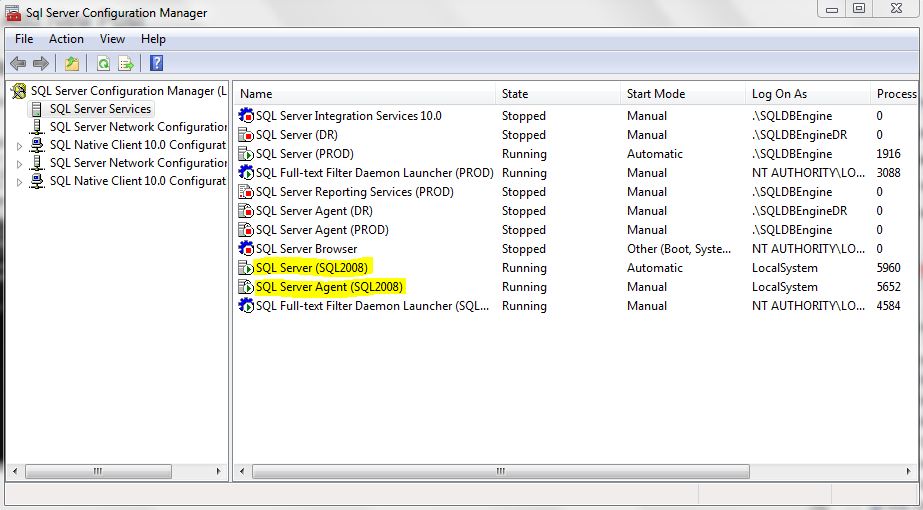Click icon beside SQL Server Agent (DR)

click(246, 211)
